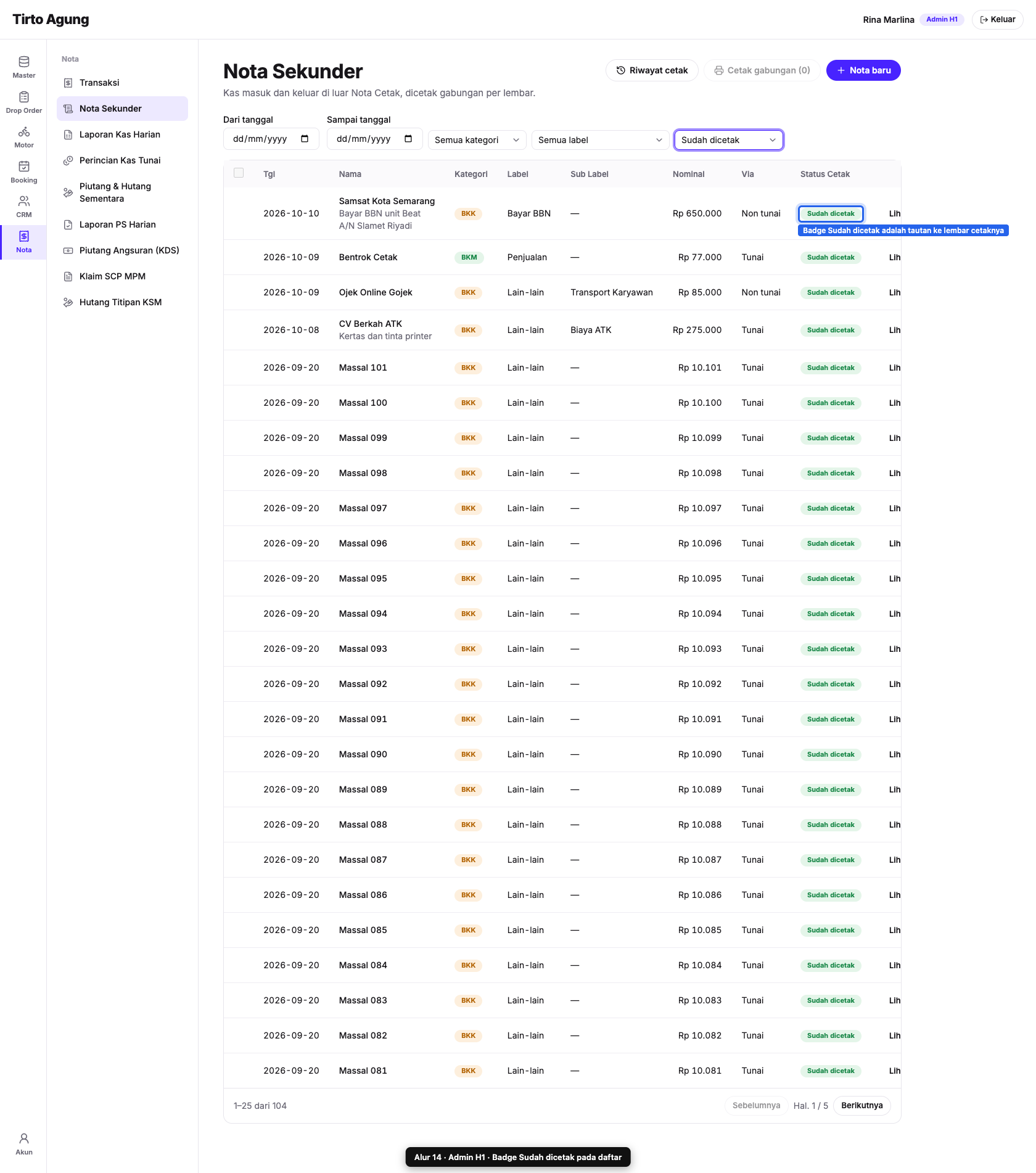Open the Sudah dicetak status filter dropdown
This screenshot has width=1036, height=1173.
tap(729, 140)
